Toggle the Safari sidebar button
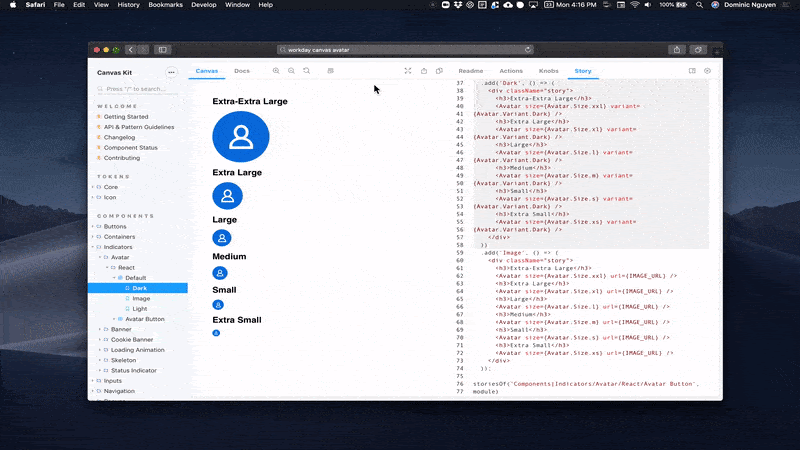The image size is (800, 450). pos(163,49)
